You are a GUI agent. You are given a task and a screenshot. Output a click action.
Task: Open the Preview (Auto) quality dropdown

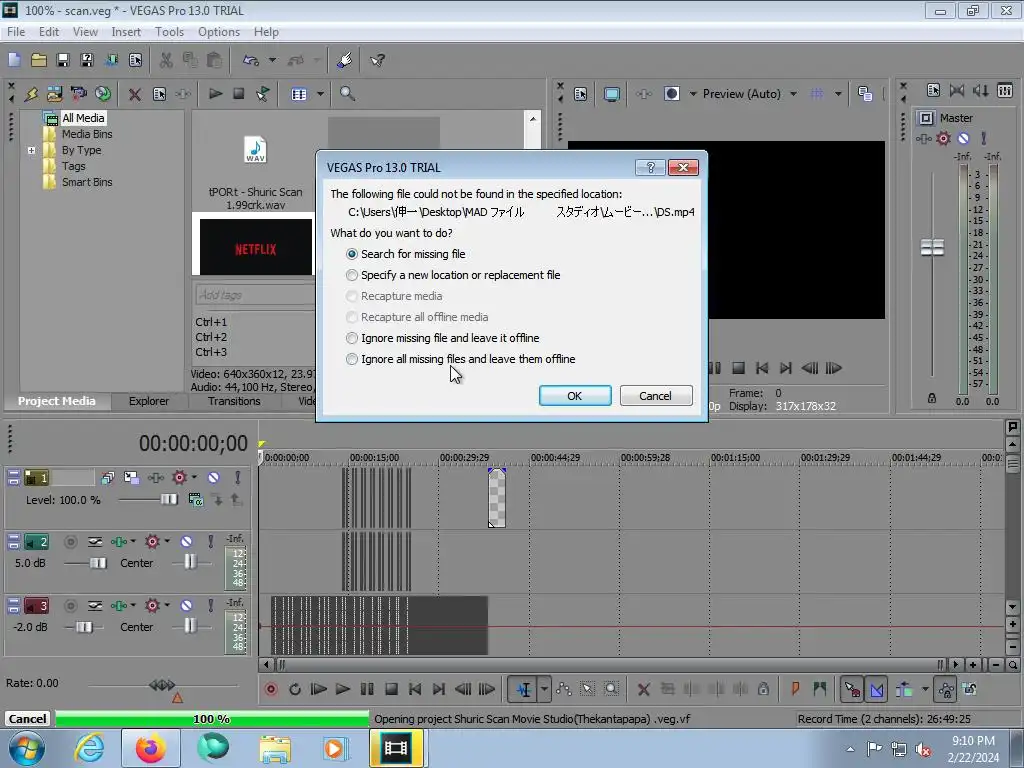tap(793, 94)
